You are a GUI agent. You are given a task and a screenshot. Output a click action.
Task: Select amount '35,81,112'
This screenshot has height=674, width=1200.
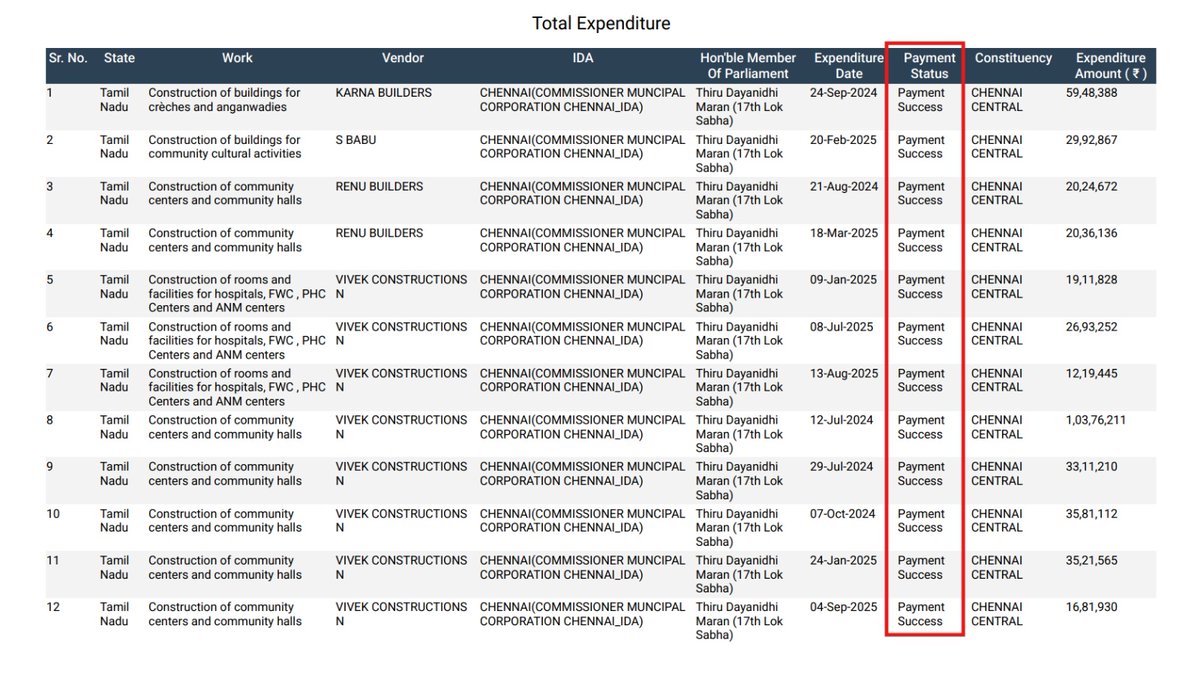tap(1092, 514)
